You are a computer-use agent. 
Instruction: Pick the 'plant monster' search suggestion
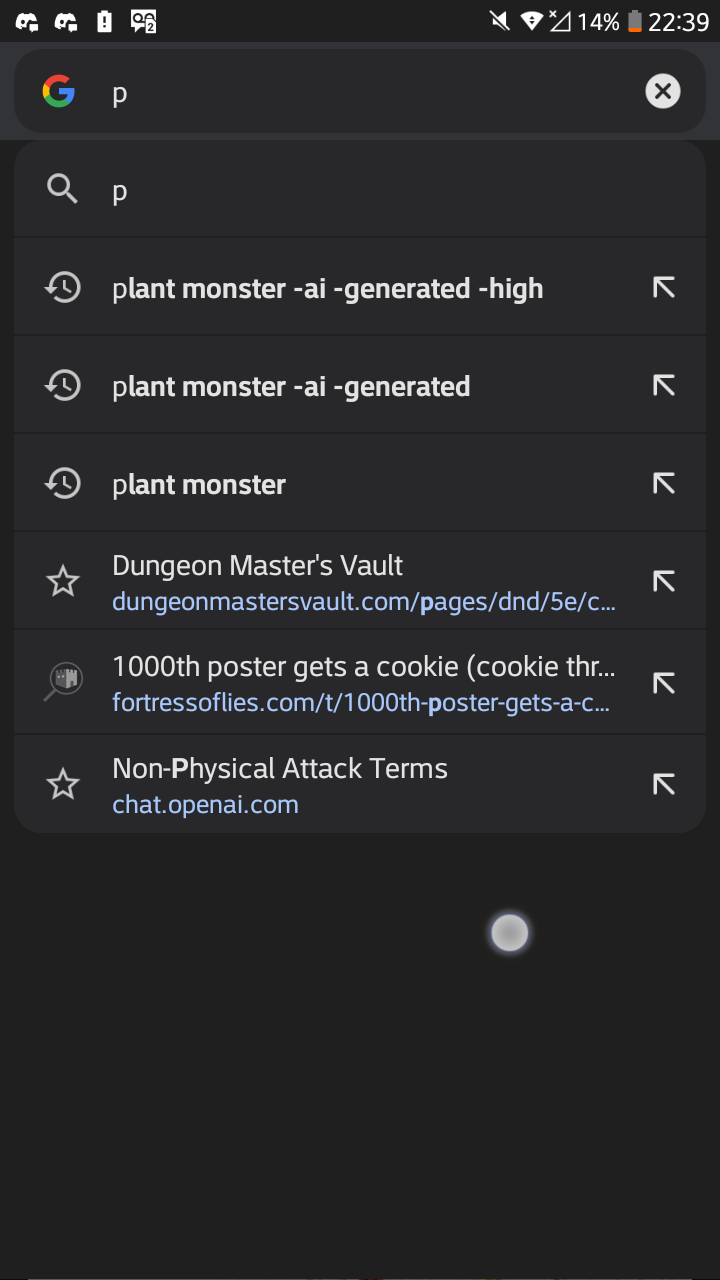[200, 485]
